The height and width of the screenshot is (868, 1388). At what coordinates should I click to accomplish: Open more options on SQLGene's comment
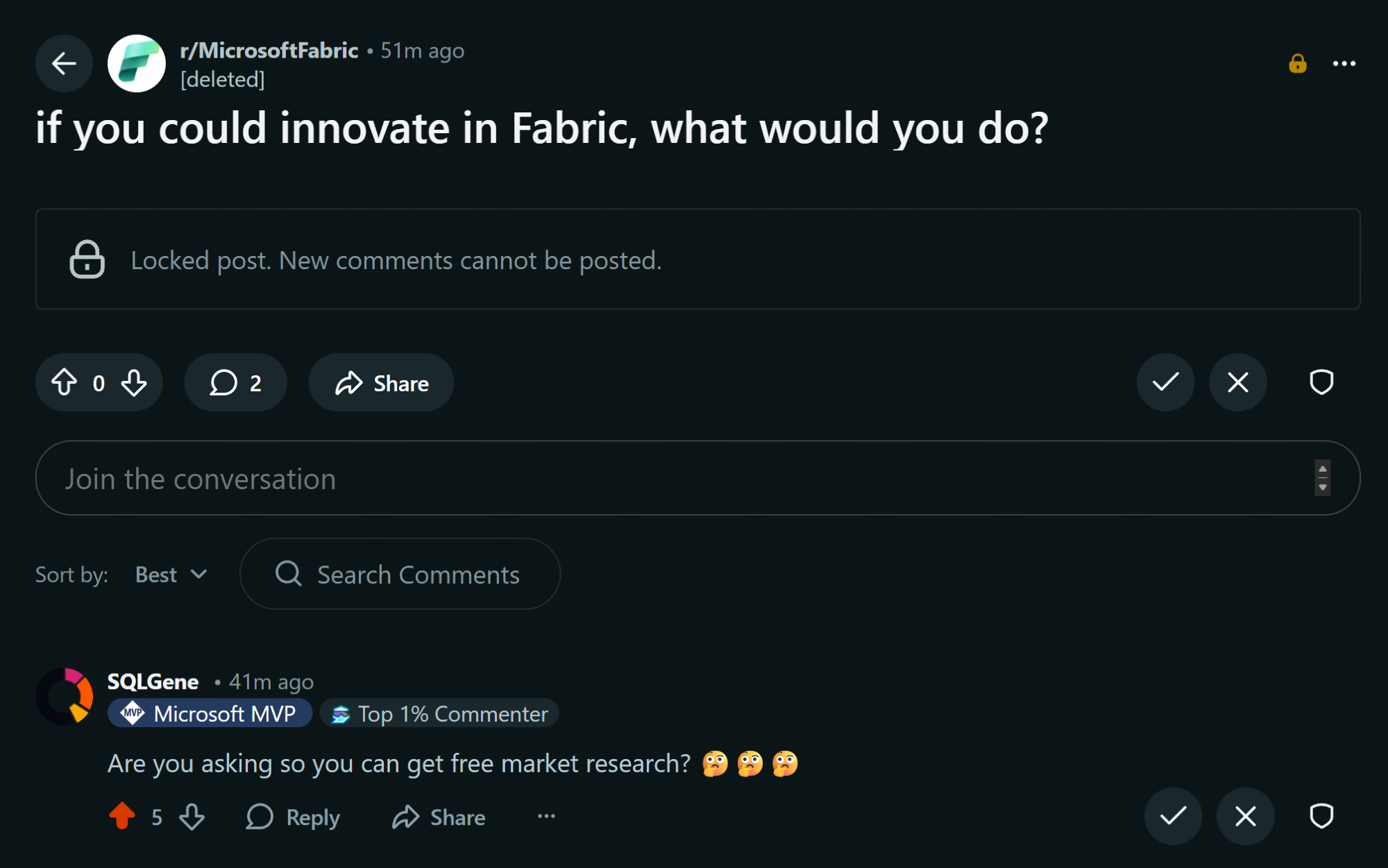546,817
